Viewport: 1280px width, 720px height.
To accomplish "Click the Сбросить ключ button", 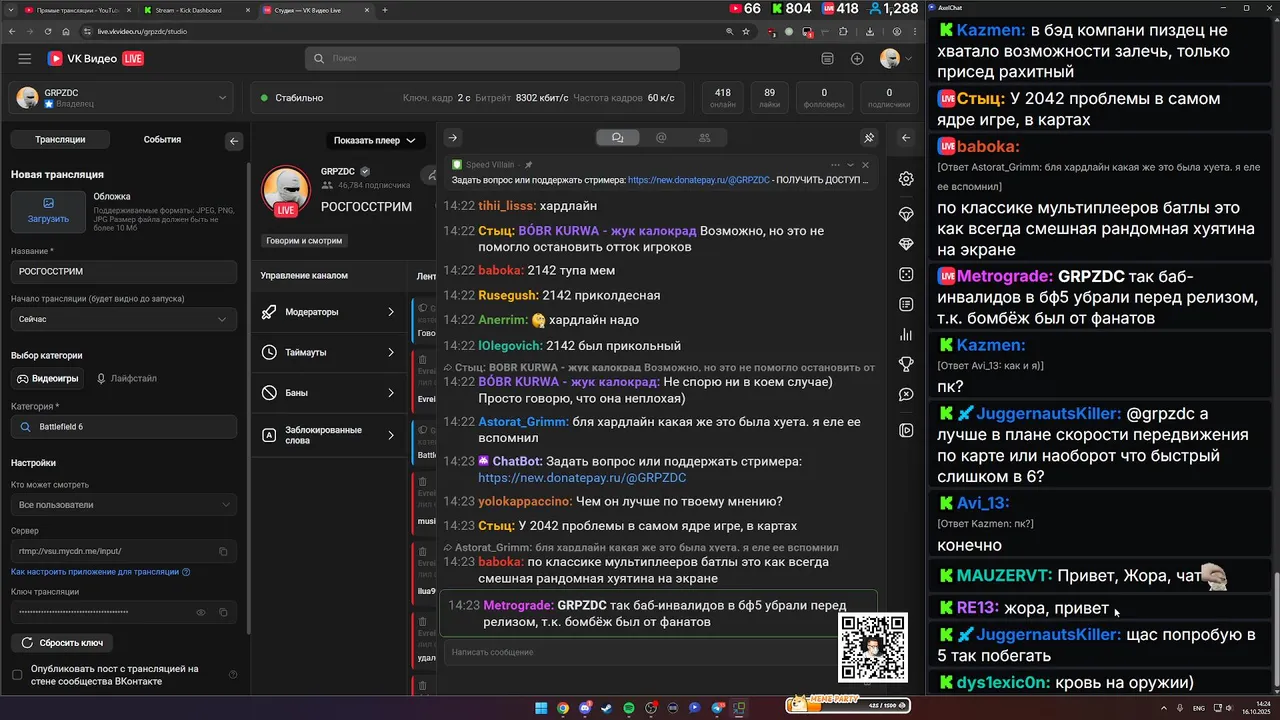I will (62, 642).
